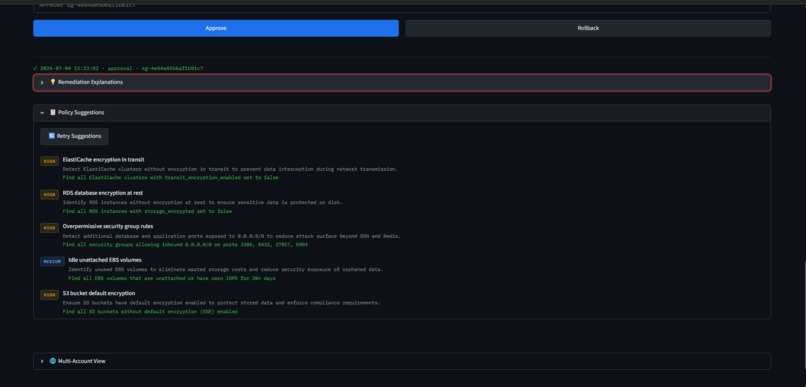Expand the Remediation Explanations section chevron

[x=42, y=82]
